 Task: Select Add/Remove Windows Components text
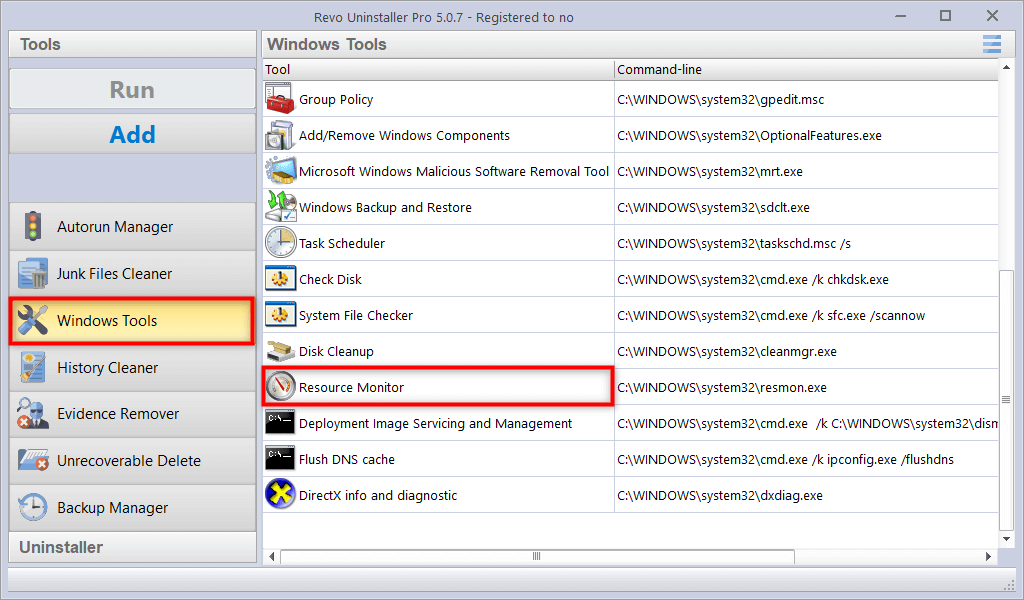pyautogui.click(x=404, y=135)
